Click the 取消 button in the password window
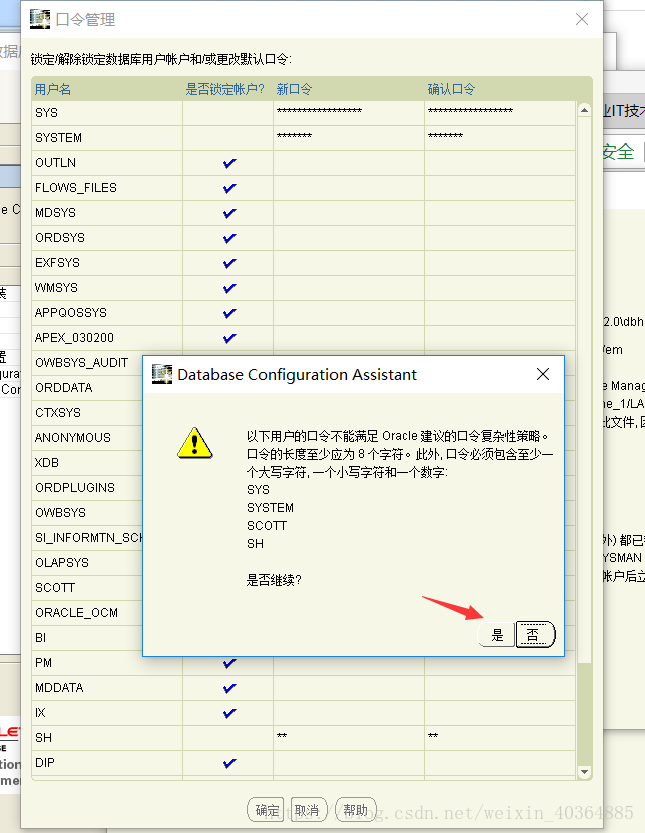The height and width of the screenshot is (833, 645). (x=307, y=810)
